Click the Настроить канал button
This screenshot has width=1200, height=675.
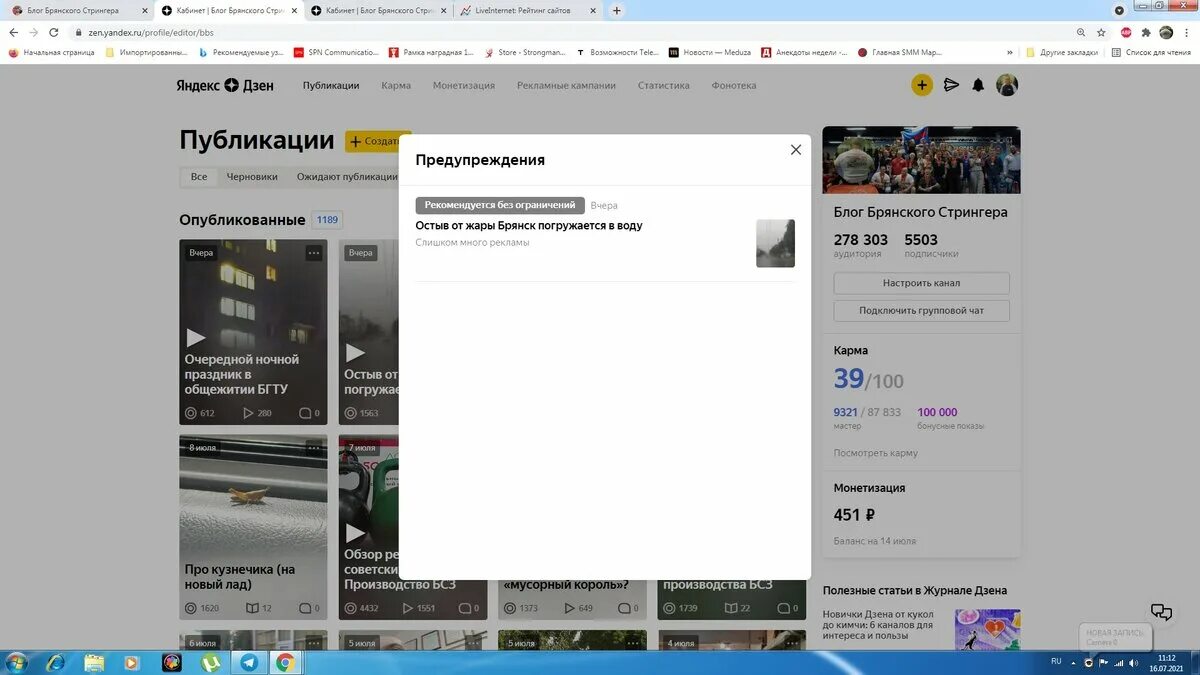click(x=919, y=283)
